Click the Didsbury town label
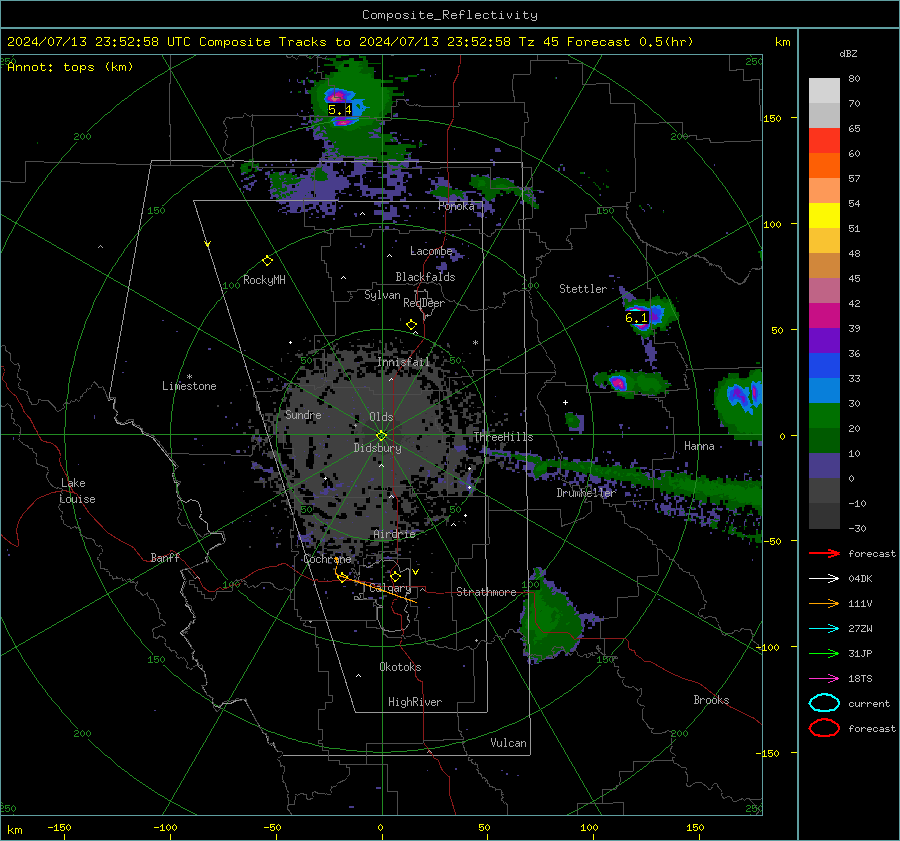The width and height of the screenshot is (900, 841). 377,448
